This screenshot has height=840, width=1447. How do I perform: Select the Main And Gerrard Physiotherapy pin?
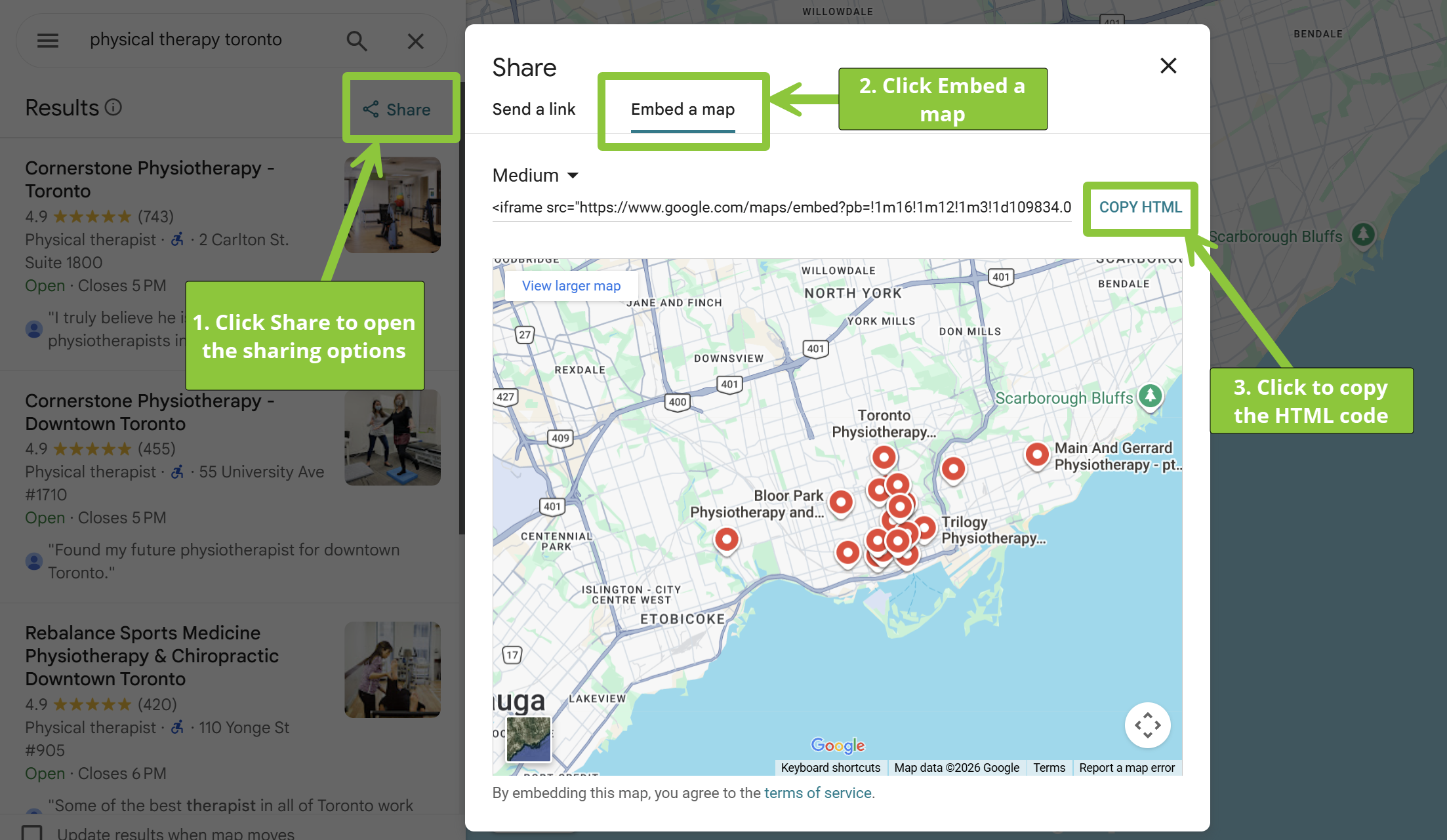pos(1037,454)
